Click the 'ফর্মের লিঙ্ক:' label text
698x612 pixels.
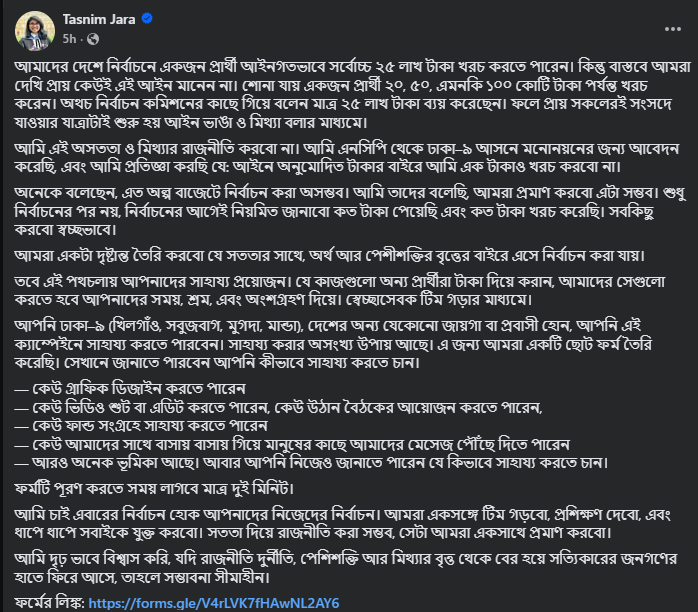pyautogui.click(x=48, y=603)
